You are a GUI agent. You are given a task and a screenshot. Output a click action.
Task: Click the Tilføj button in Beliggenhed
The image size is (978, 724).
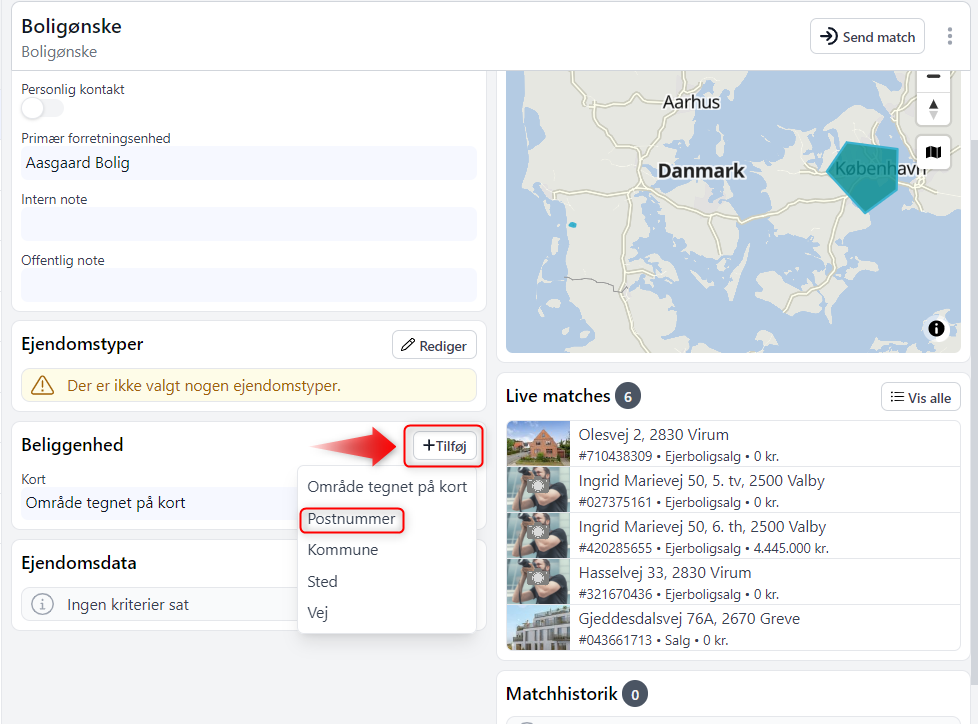444,446
